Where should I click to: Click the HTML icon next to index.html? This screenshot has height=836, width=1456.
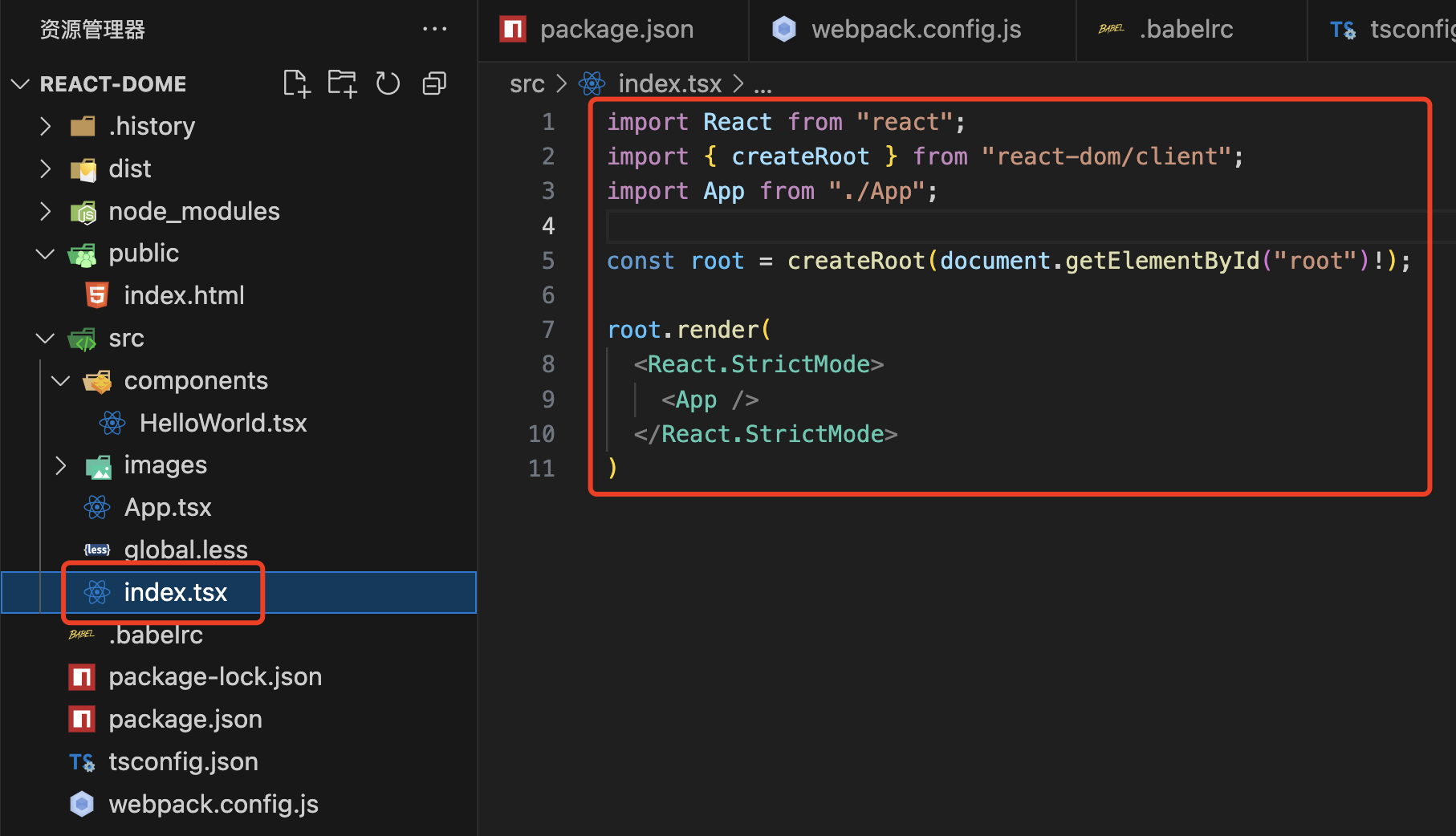point(96,294)
